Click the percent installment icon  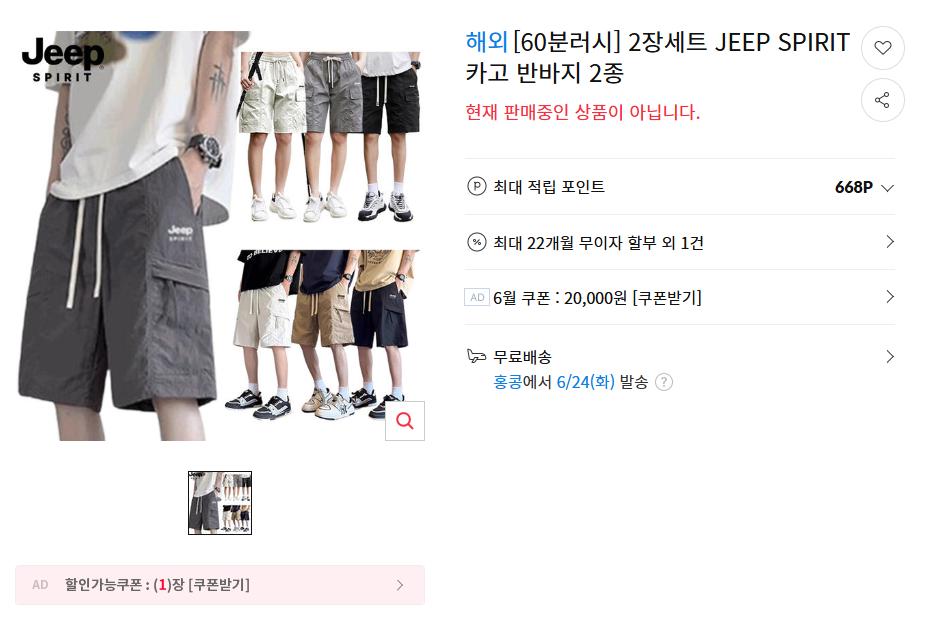coord(477,242)
